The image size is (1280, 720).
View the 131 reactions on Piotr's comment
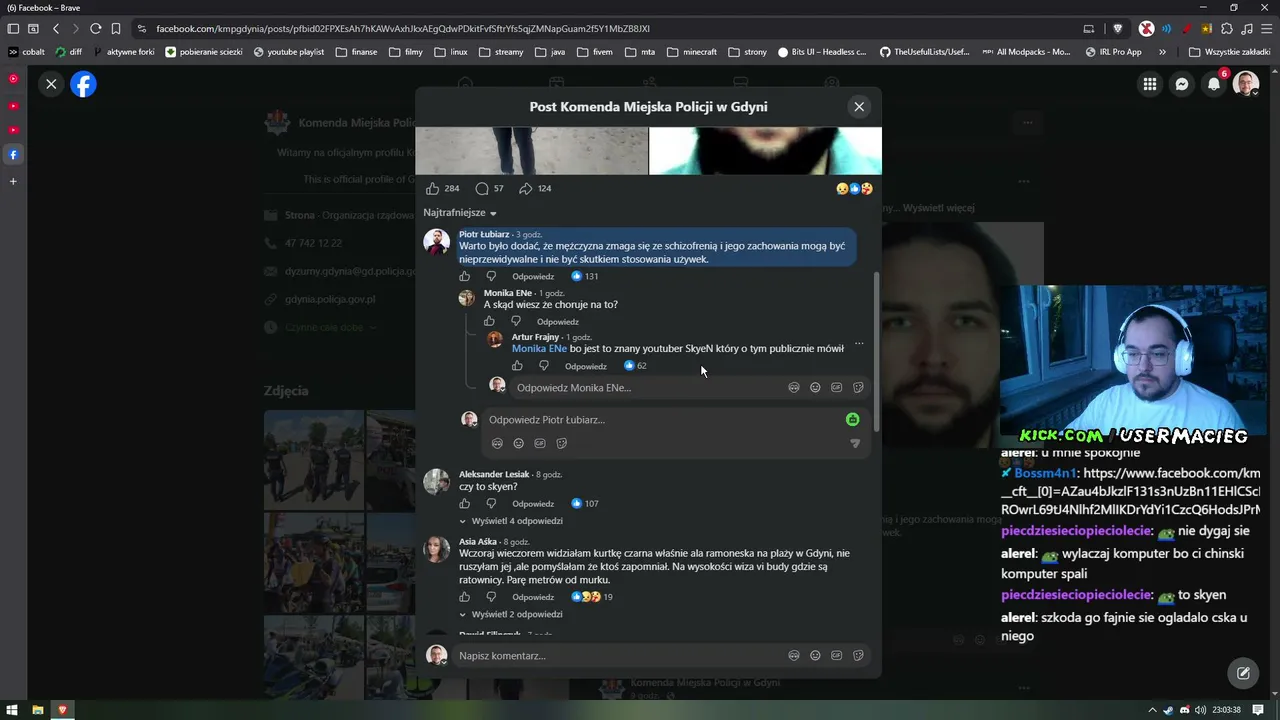click(585, 277)
